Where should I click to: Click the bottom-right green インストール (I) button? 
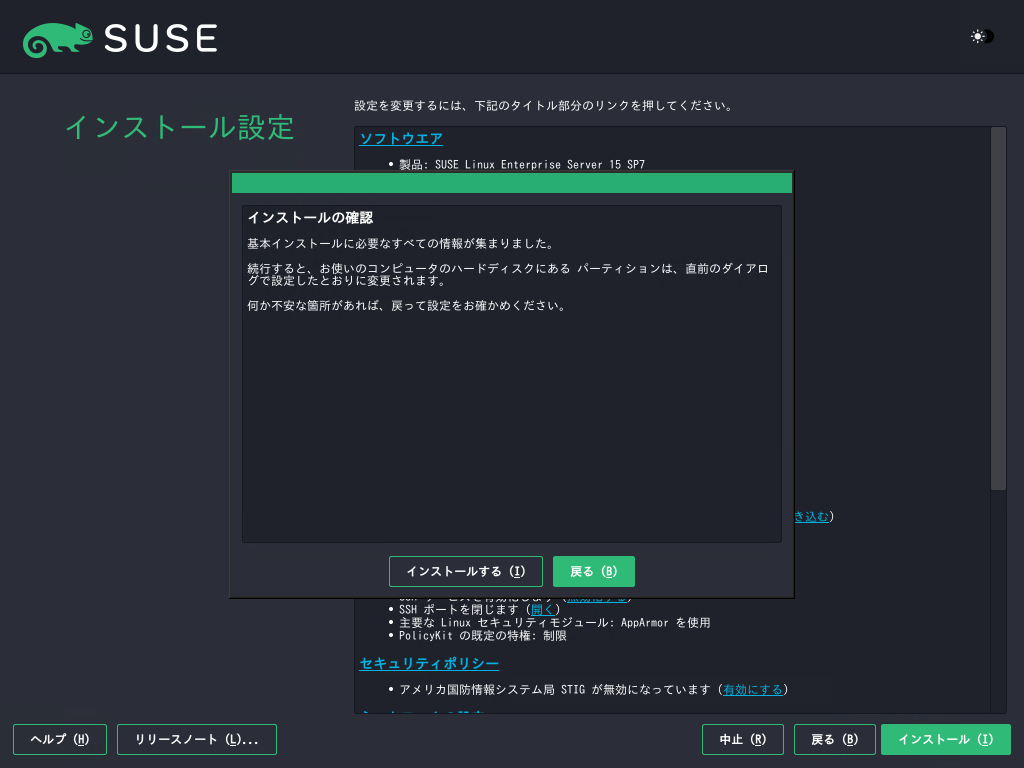[945, 739]
